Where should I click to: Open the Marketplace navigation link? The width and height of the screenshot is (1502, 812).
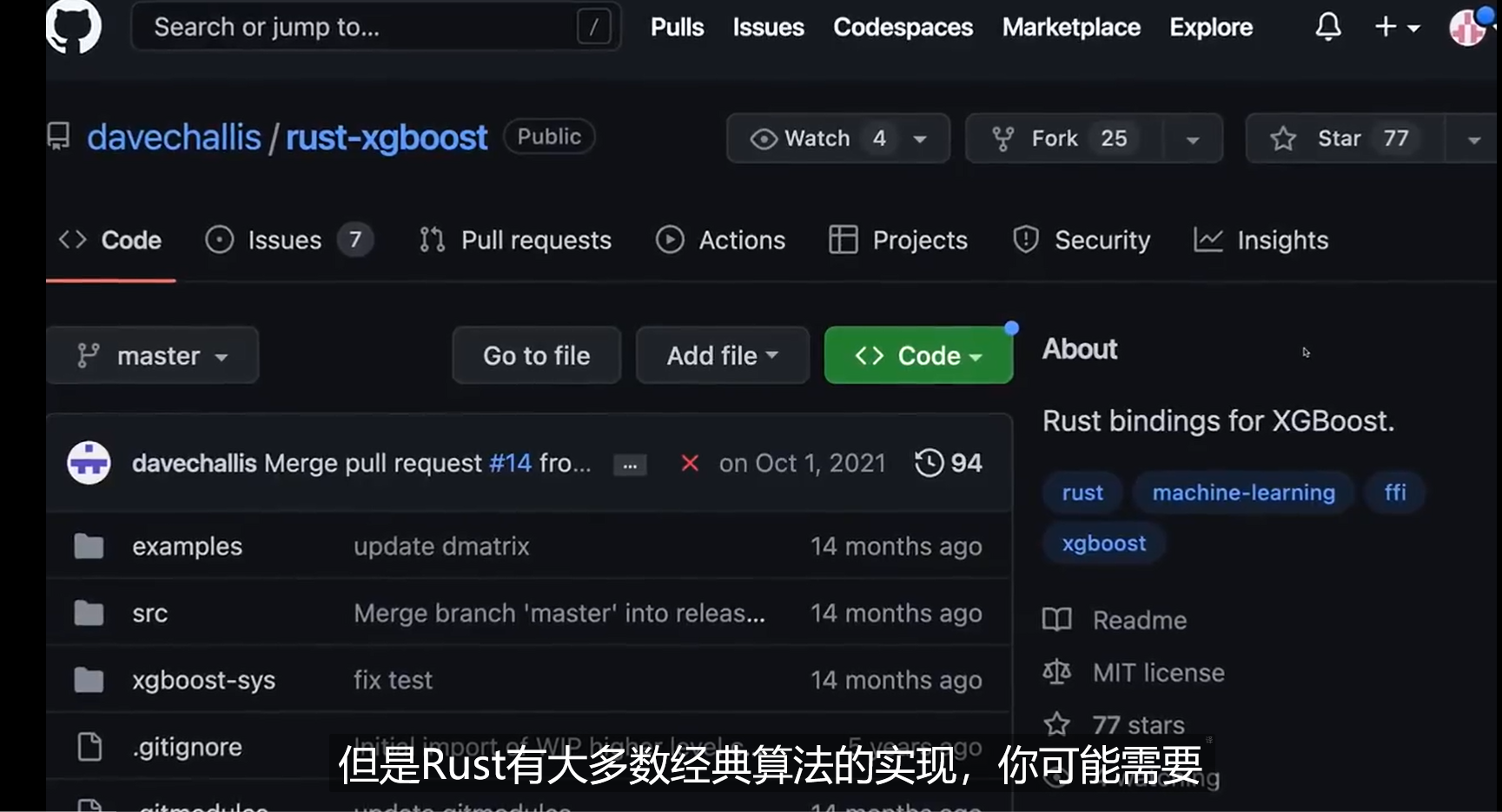tap(1071, 27)
